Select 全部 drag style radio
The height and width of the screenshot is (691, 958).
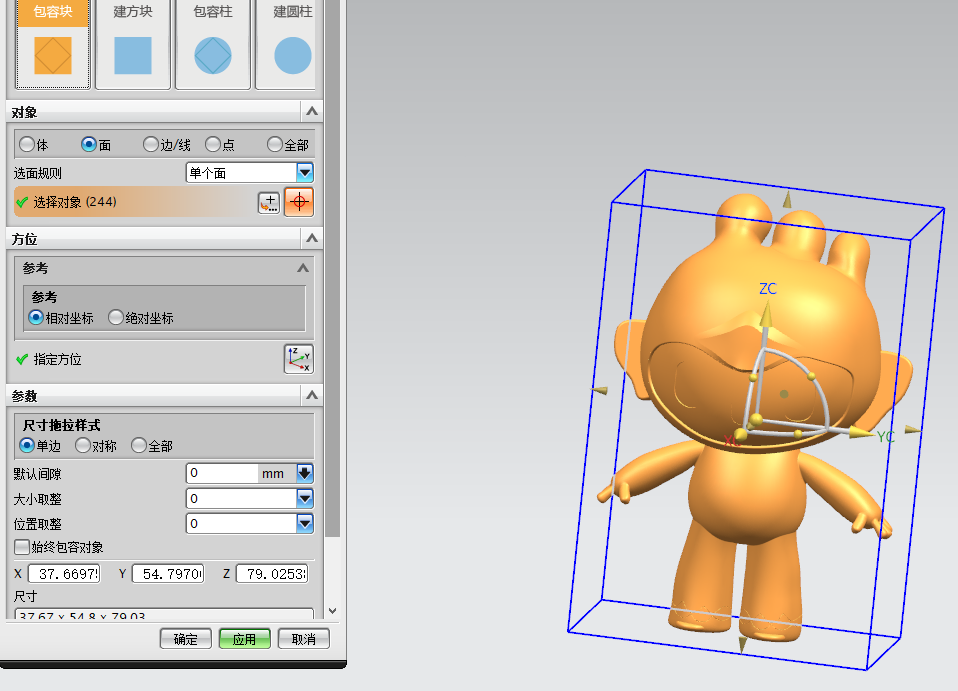click(x=139, y=445)
